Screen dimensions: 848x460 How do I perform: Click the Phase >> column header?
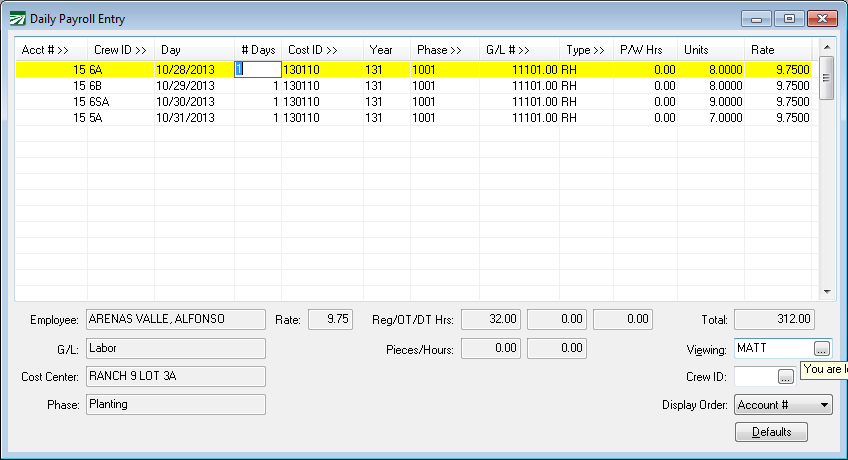coord(439,49)
